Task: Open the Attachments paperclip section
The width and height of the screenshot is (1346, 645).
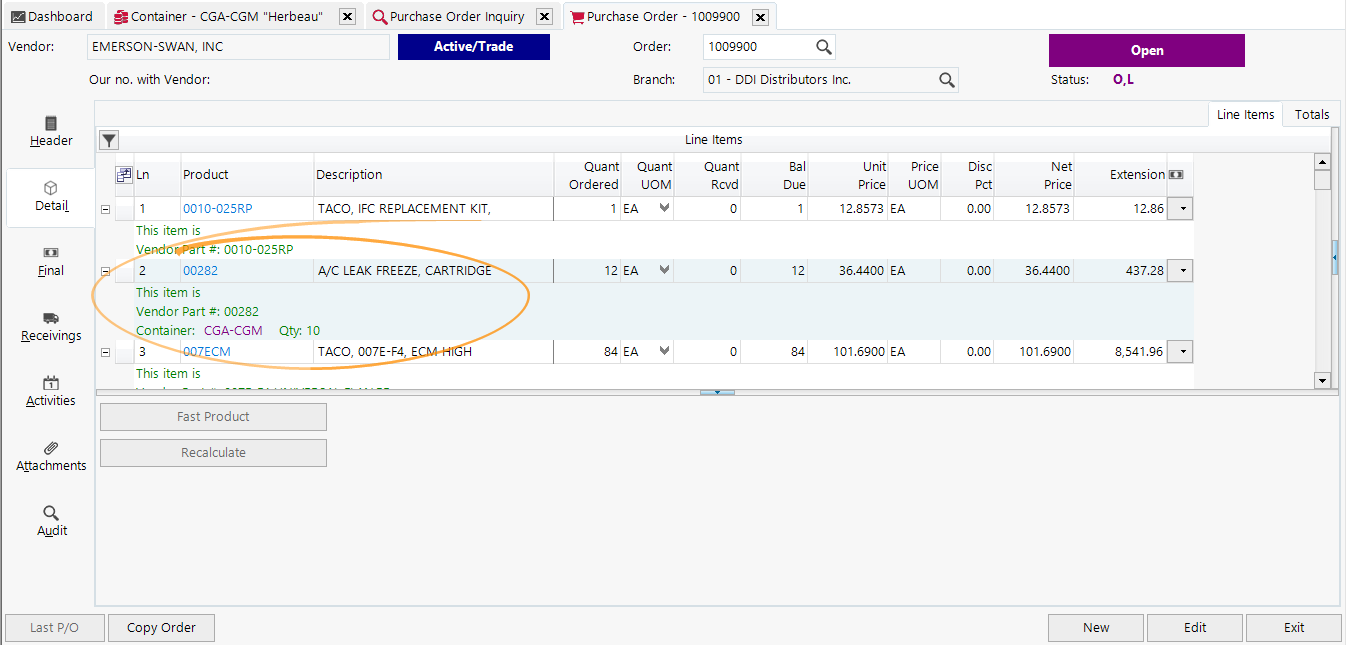Action: click(x=51, y=456)
